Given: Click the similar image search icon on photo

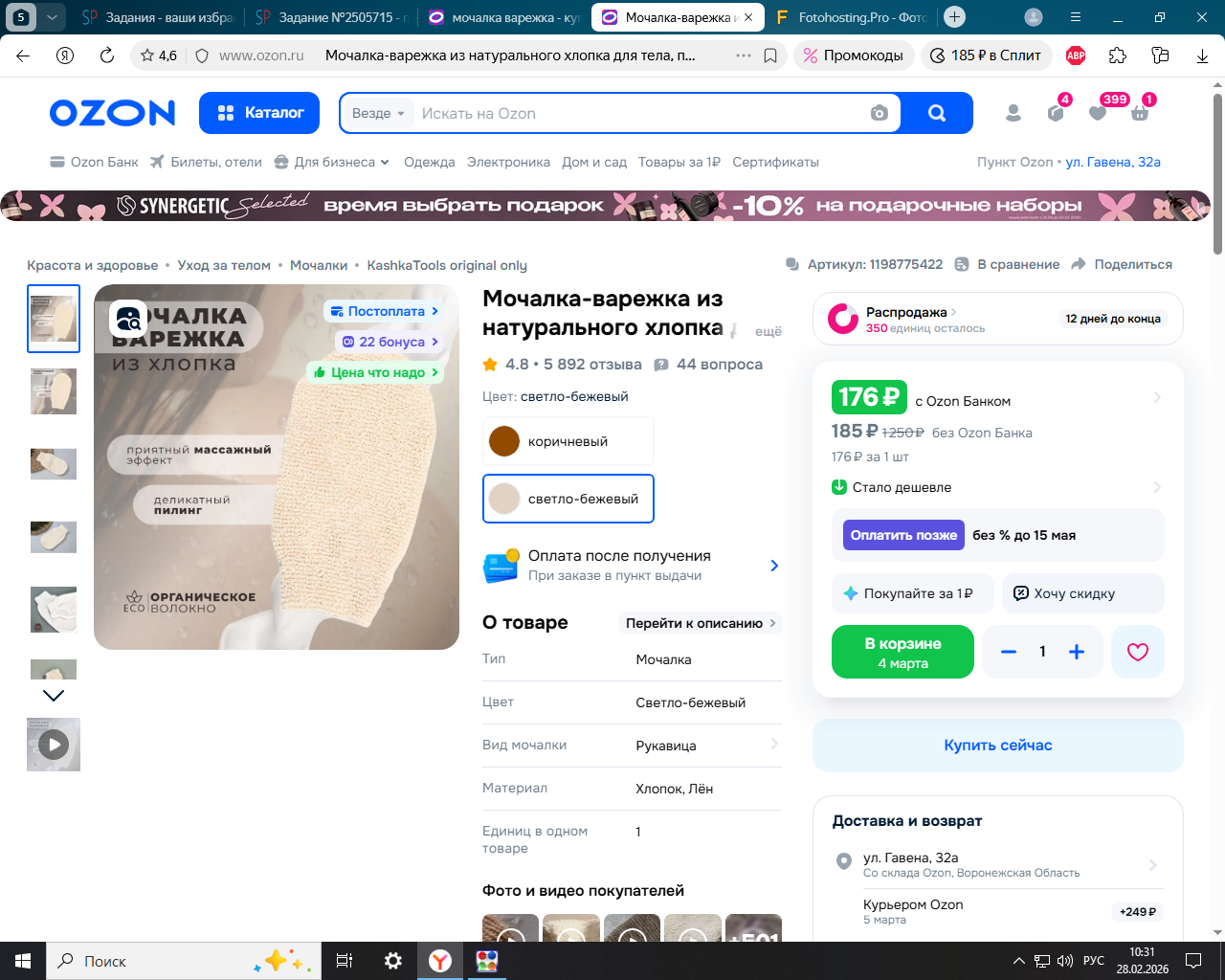Looking at the screenshot, I should (x=128, y=318).
